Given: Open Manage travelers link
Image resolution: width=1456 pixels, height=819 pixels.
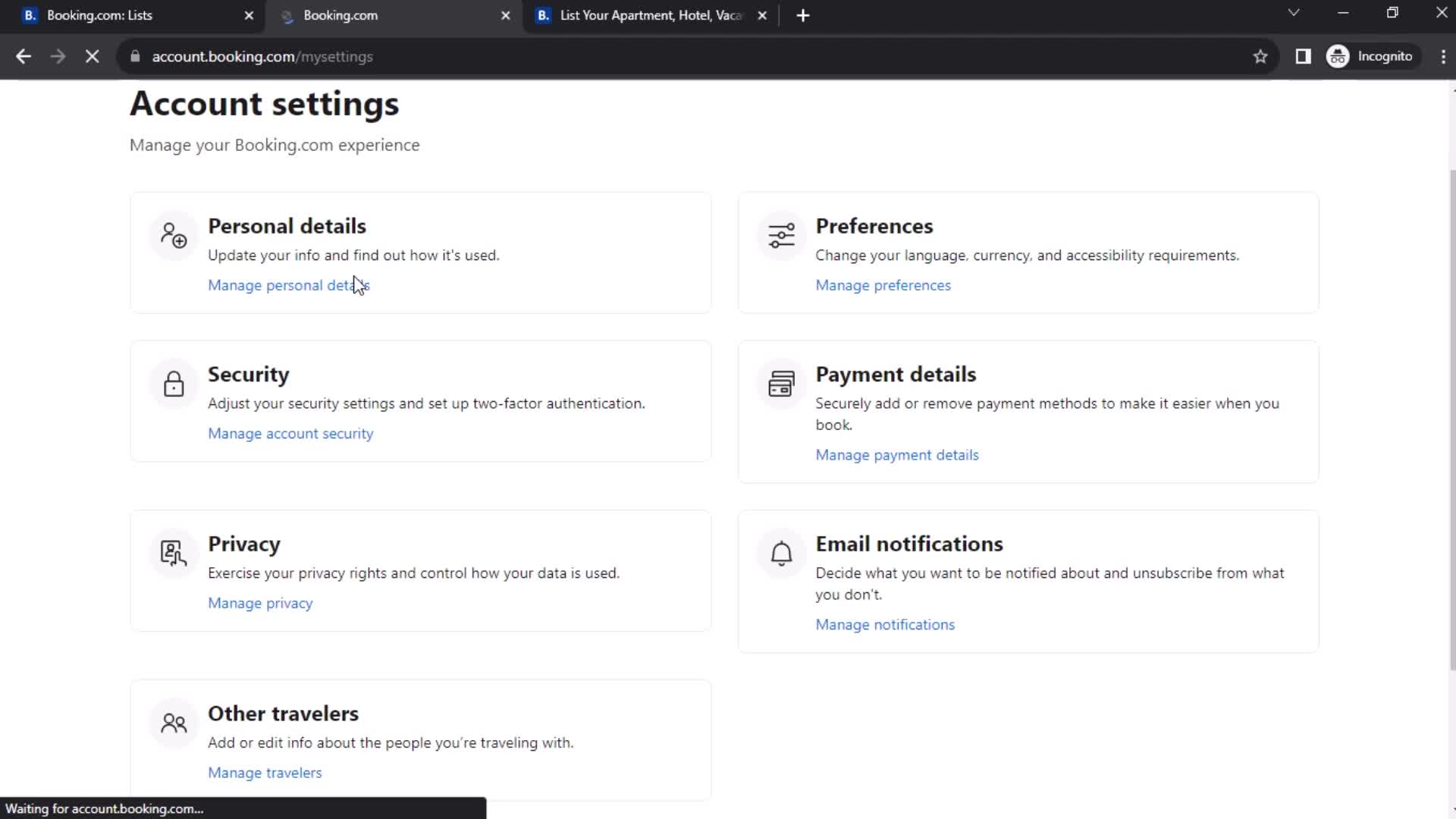Looking at the screenshot, I should pyautogui.click(x=265, y=773).
